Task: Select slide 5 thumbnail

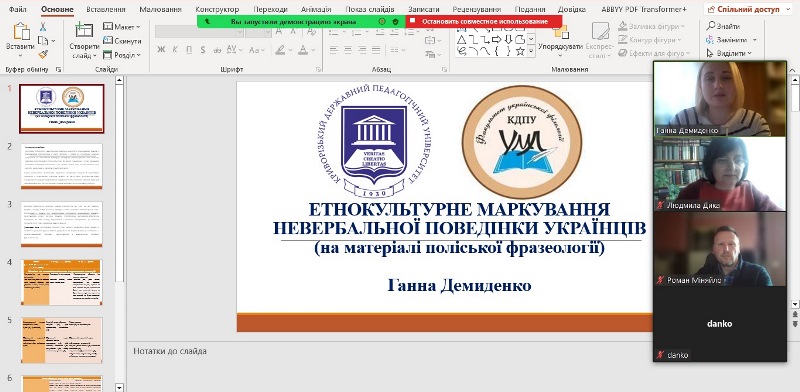Action: coord(62,340)
